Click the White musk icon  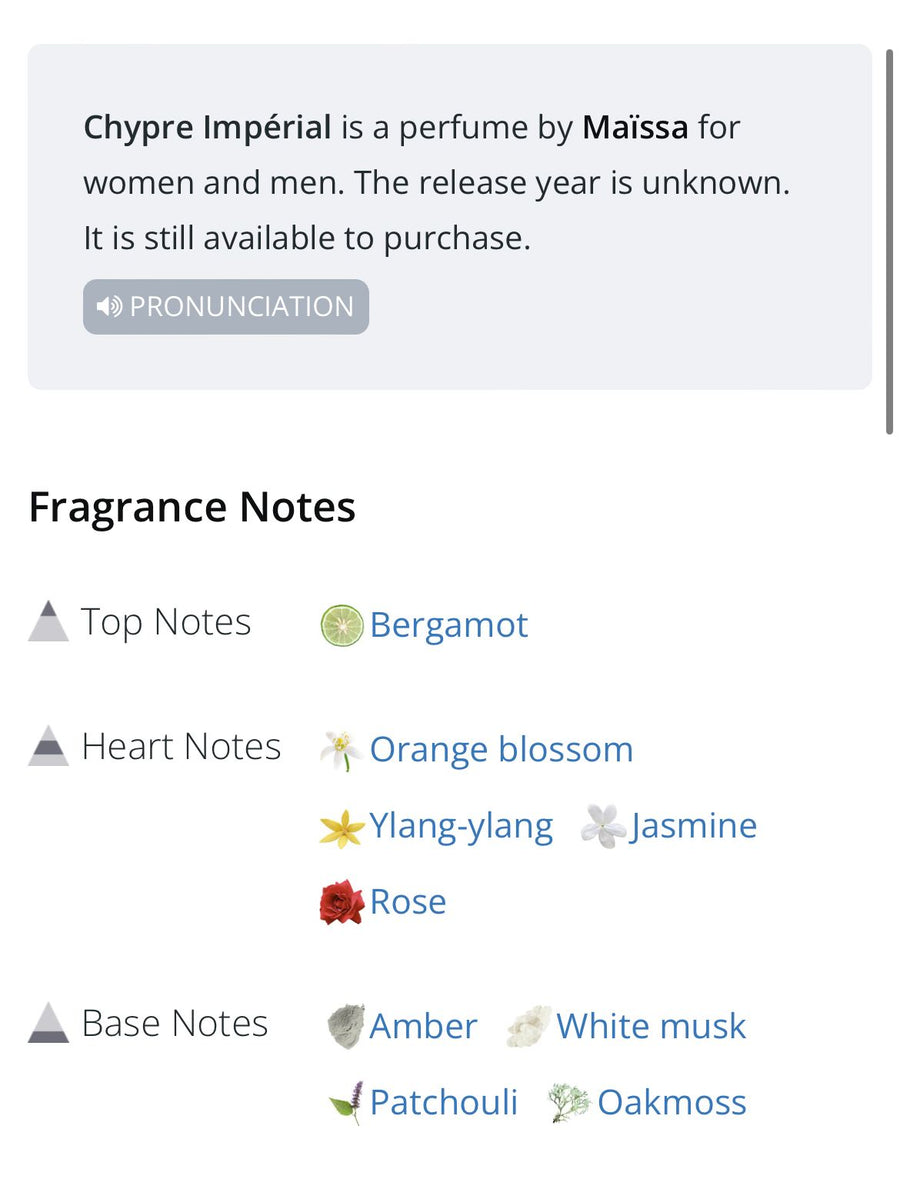(529, 1027)
